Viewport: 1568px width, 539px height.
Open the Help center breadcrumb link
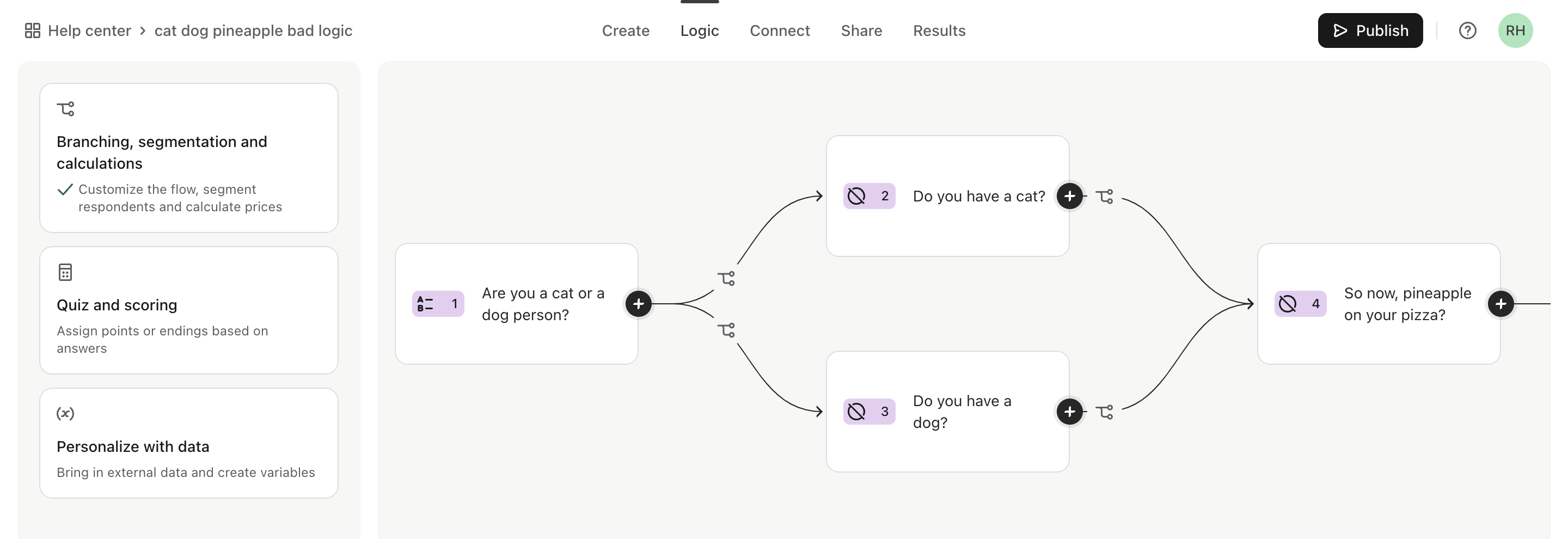click(x=89, y=30)
